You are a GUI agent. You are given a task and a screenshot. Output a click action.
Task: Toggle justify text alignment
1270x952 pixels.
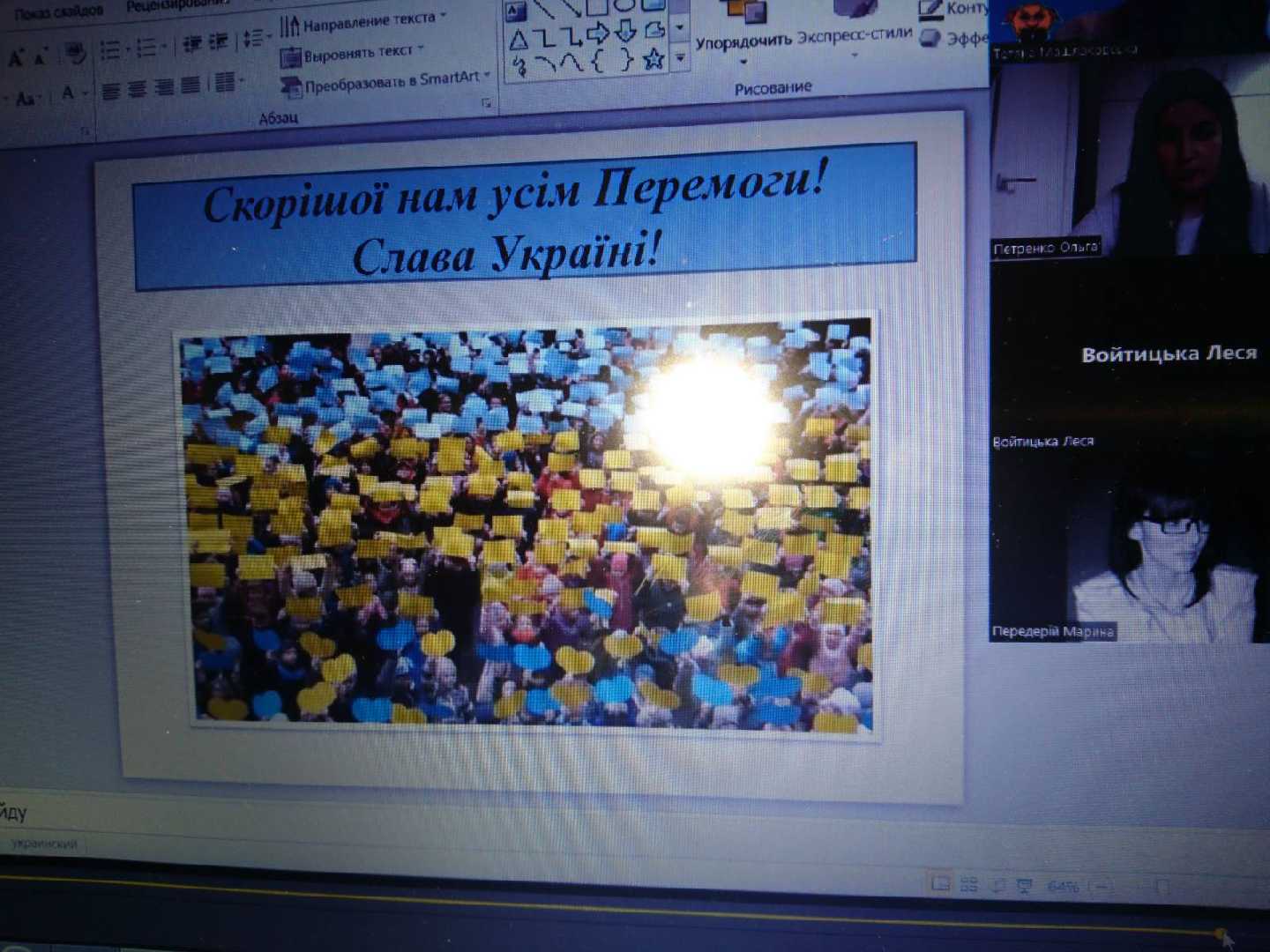(190, 86)
